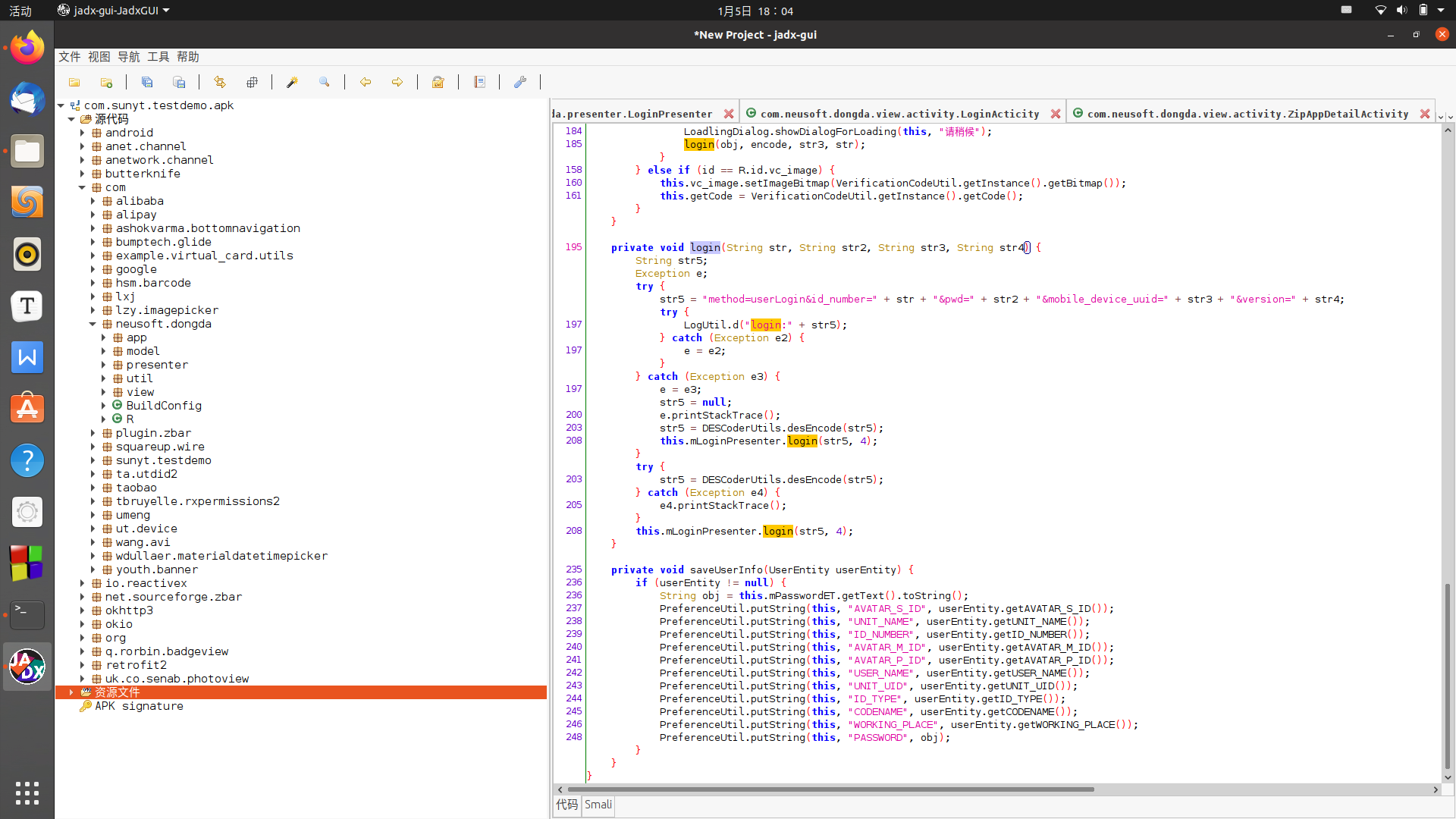Click the Deobfuscation lock icon

click(438, 82)
